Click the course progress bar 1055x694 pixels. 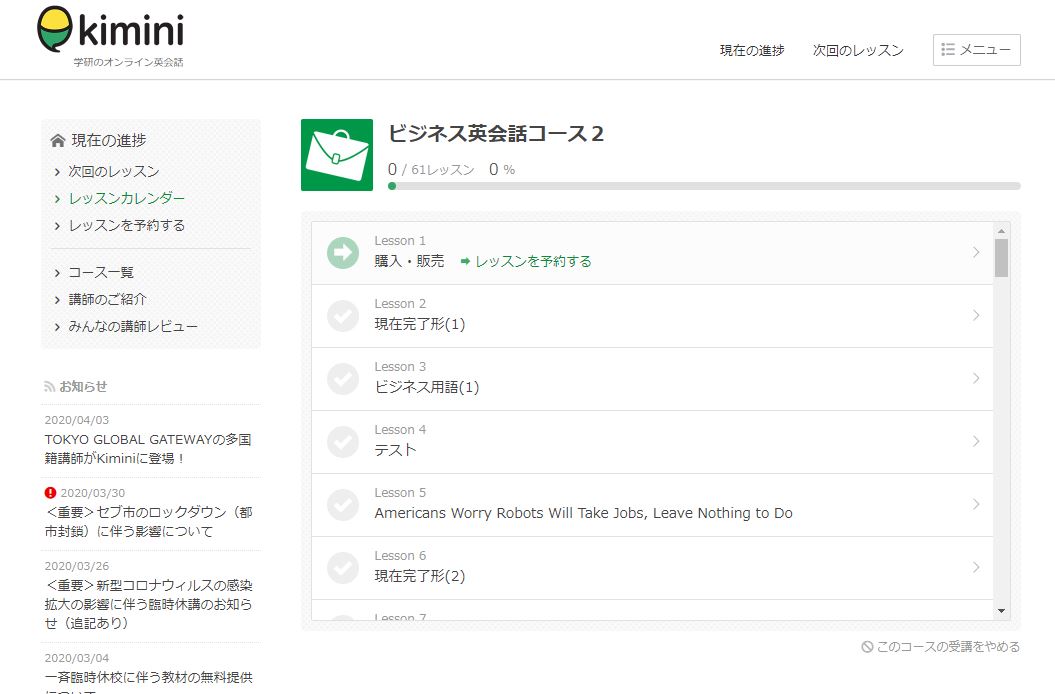pyautogui.click(x=704, y=186)
